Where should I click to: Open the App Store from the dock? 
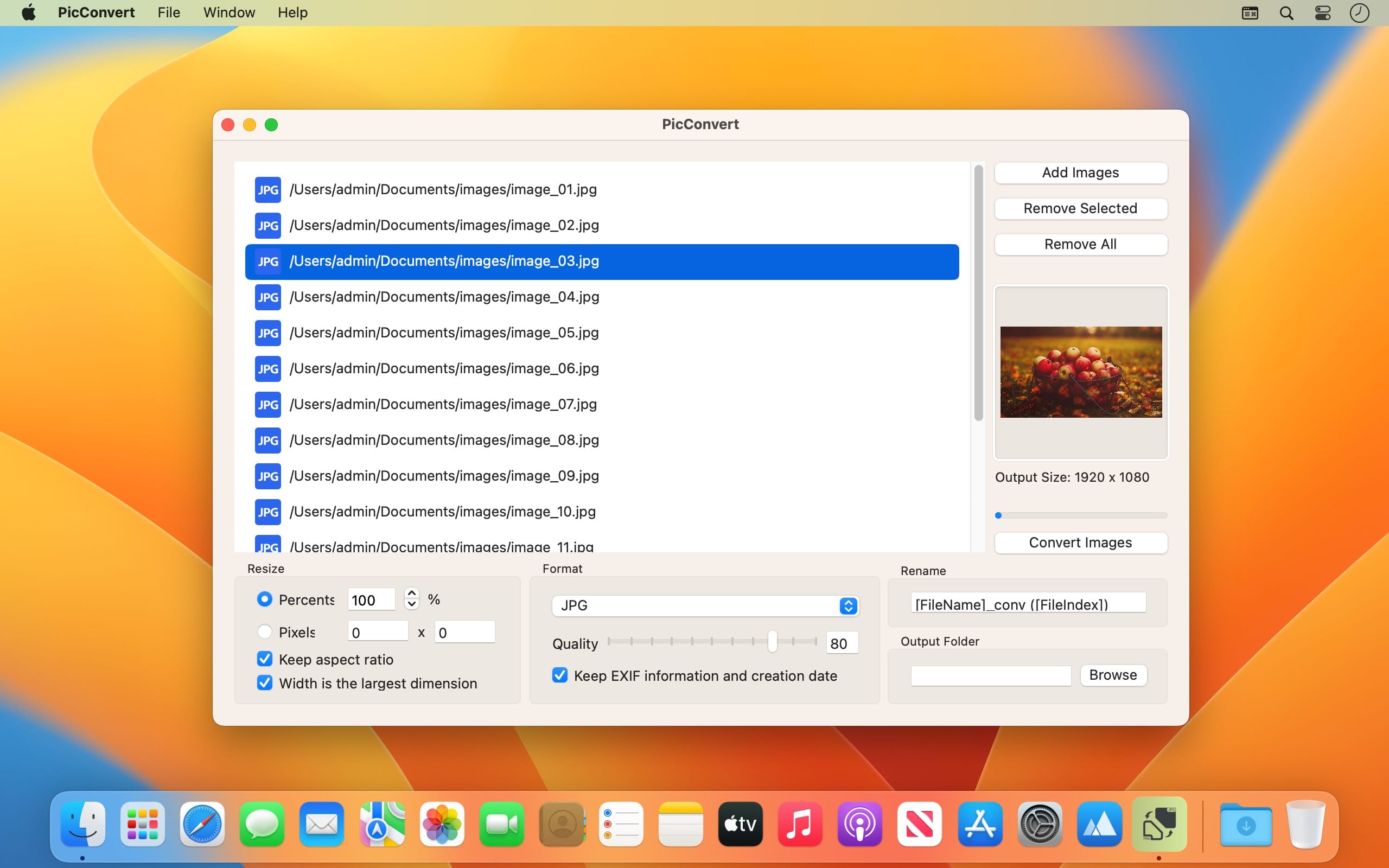pyautogui.click(x=980, y=825)
